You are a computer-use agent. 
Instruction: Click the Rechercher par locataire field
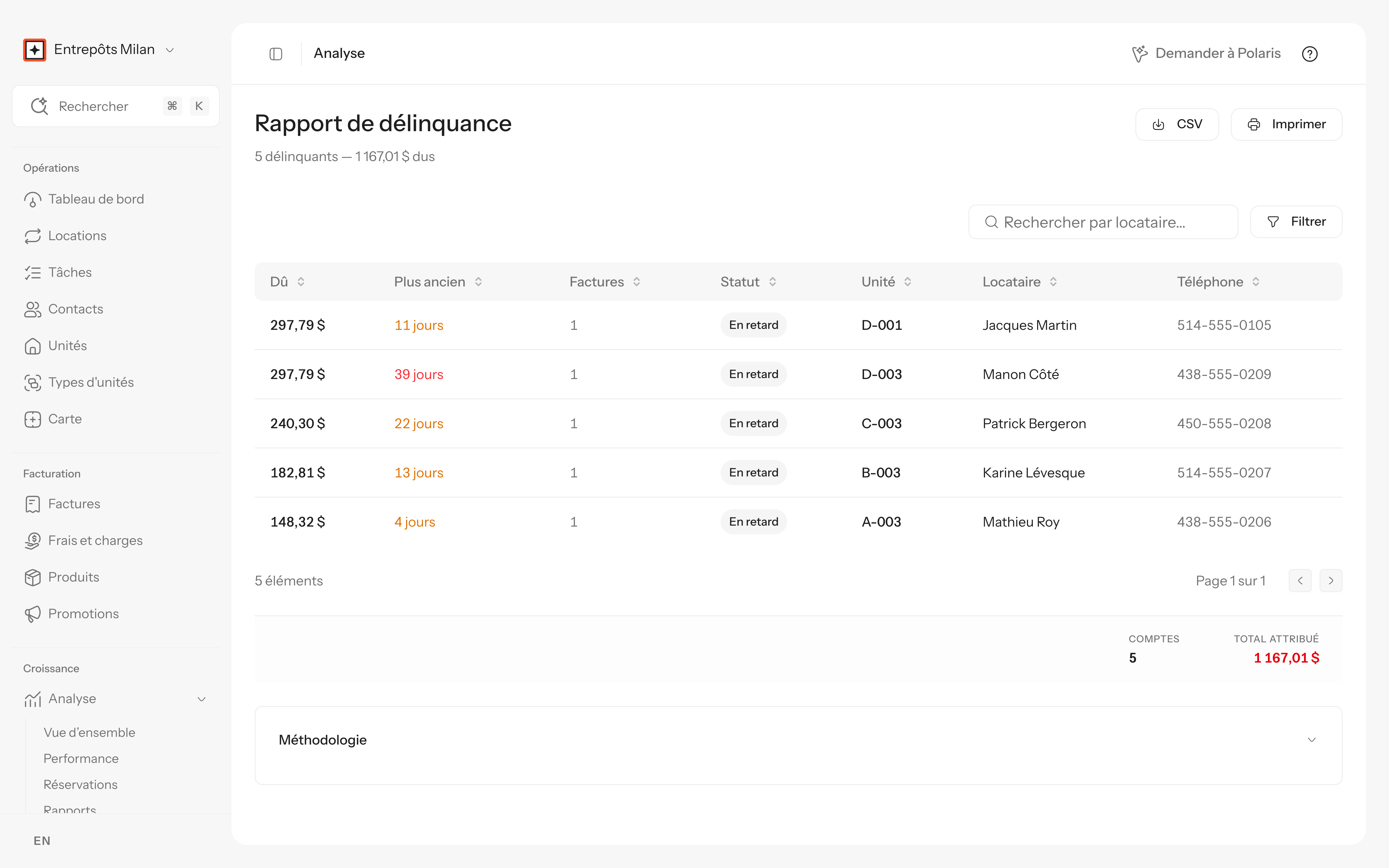pyautogui.click(x=1103, y=222)
